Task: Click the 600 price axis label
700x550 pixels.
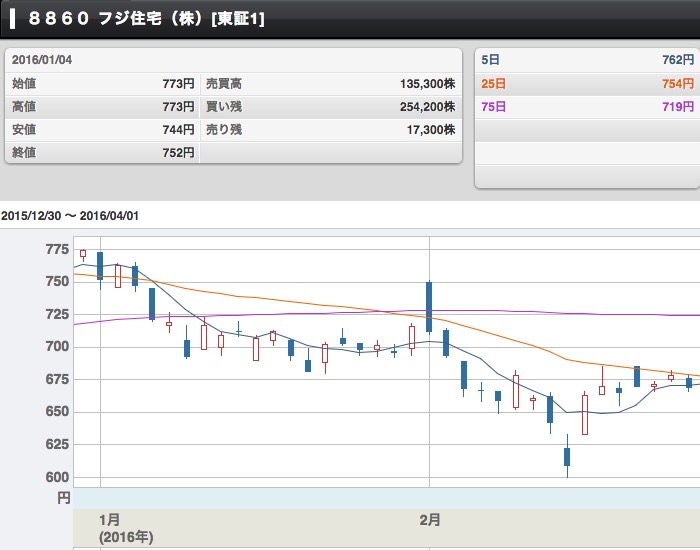Action: (57, 477)
